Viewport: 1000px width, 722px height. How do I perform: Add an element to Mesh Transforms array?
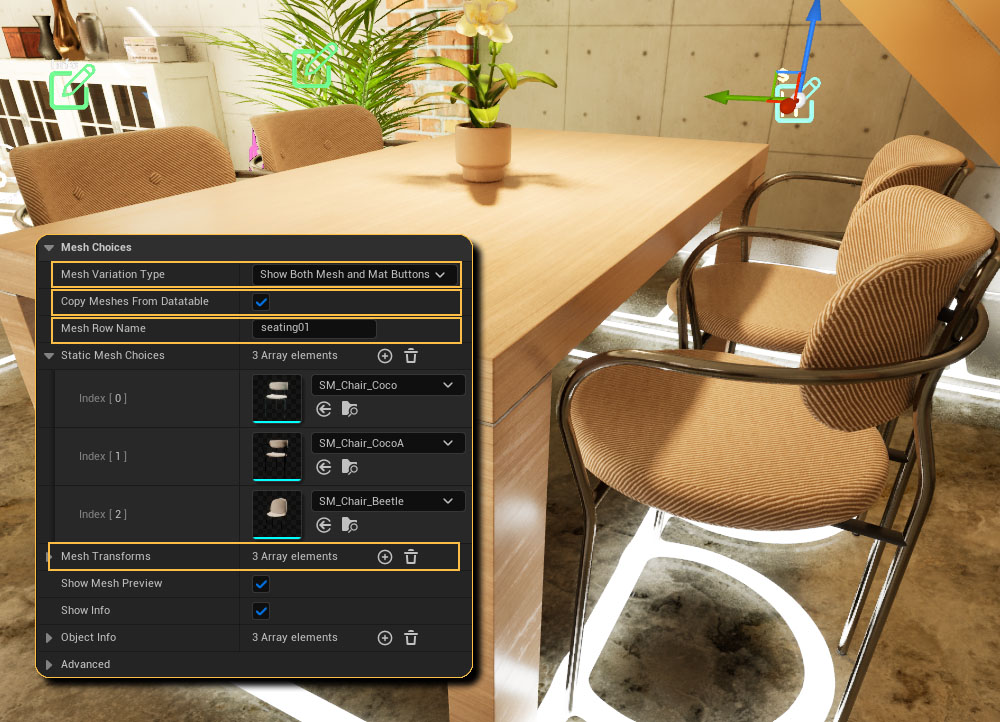pos(385,557)
